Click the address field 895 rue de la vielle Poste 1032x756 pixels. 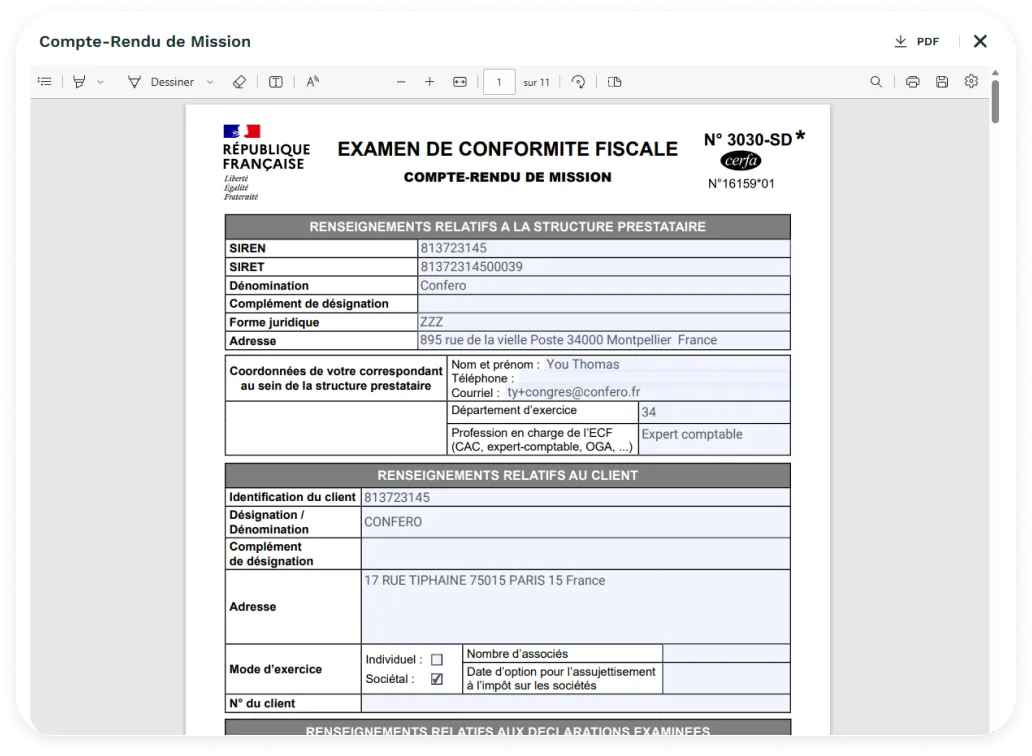(604, 340)
